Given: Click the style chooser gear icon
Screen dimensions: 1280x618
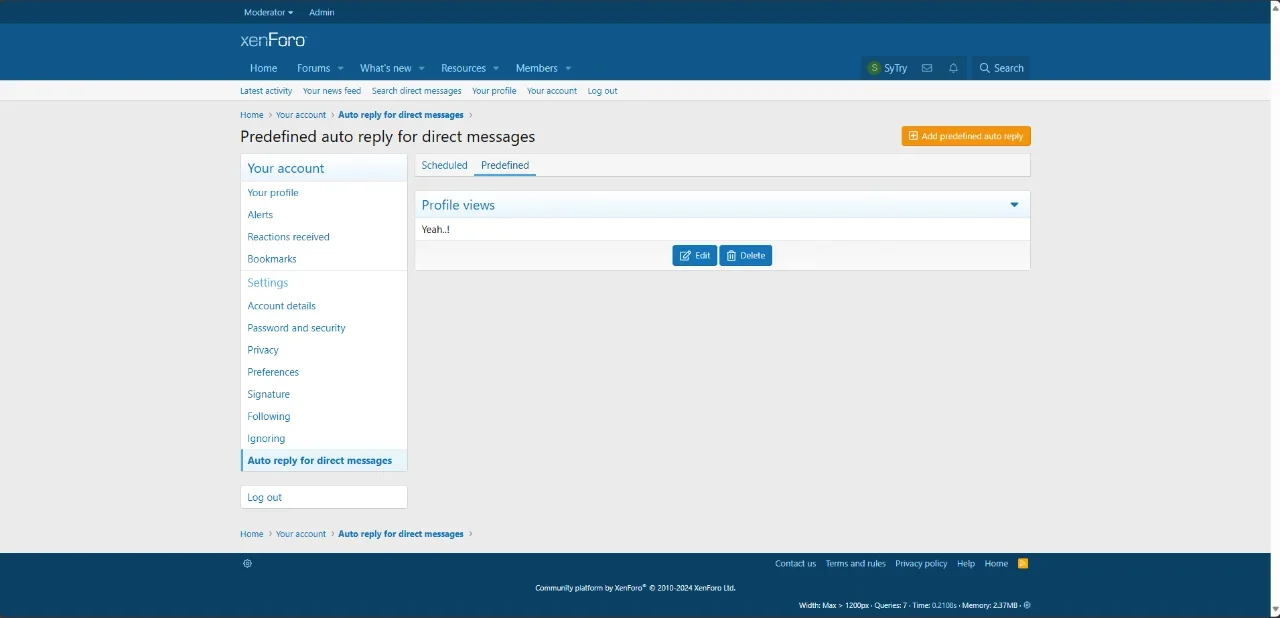Looking at the screenshot, I should point(247,564).
